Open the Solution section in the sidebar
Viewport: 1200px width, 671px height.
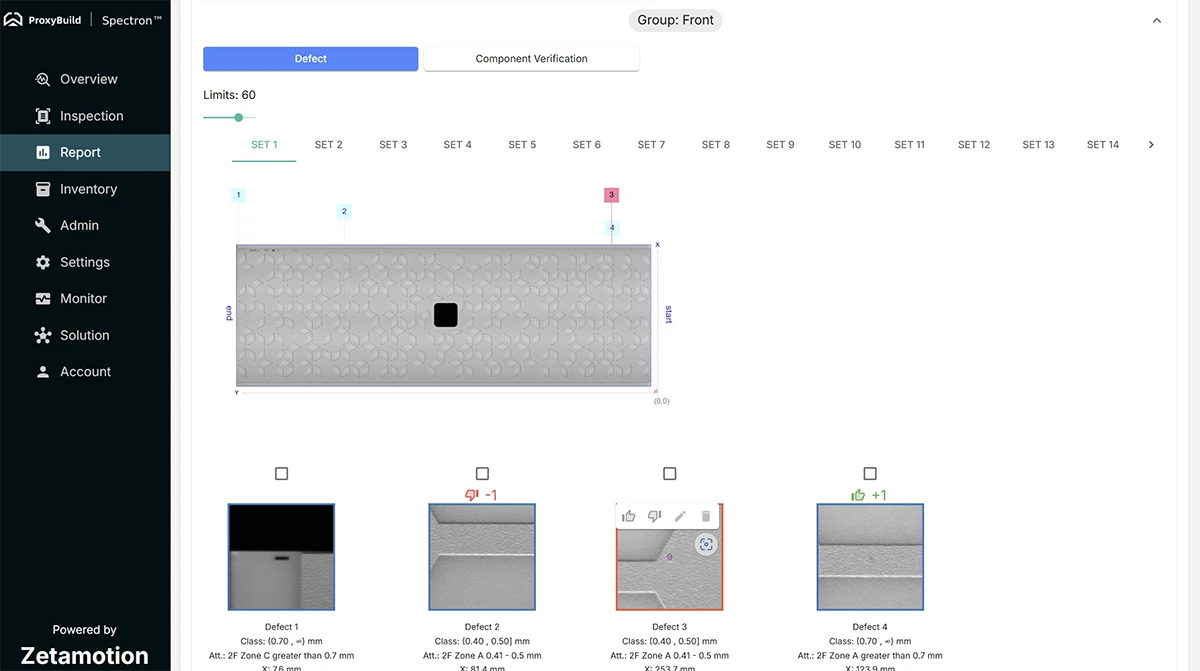[x=84, y=335]
